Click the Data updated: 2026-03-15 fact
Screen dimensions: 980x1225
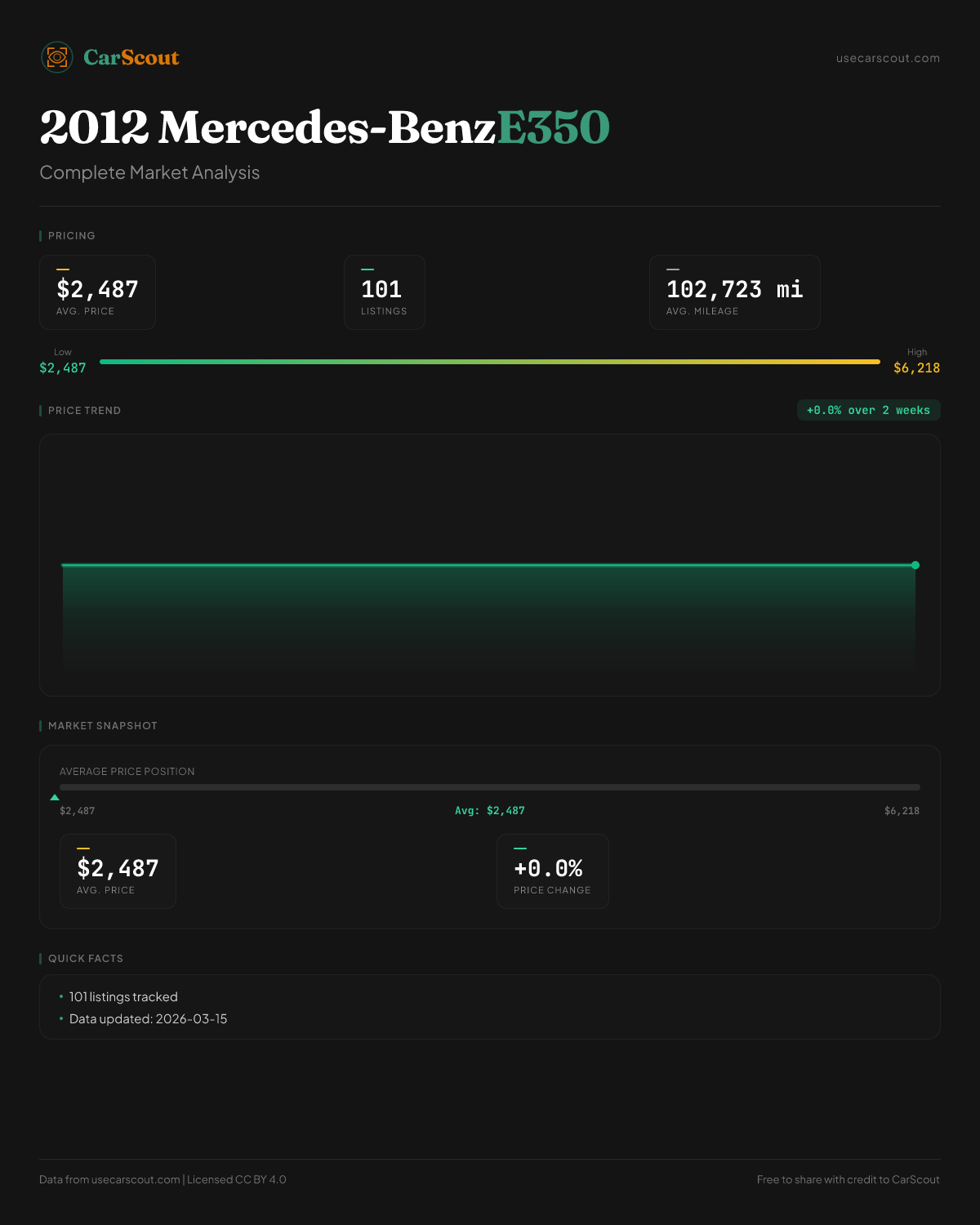tap(148, 1019)
